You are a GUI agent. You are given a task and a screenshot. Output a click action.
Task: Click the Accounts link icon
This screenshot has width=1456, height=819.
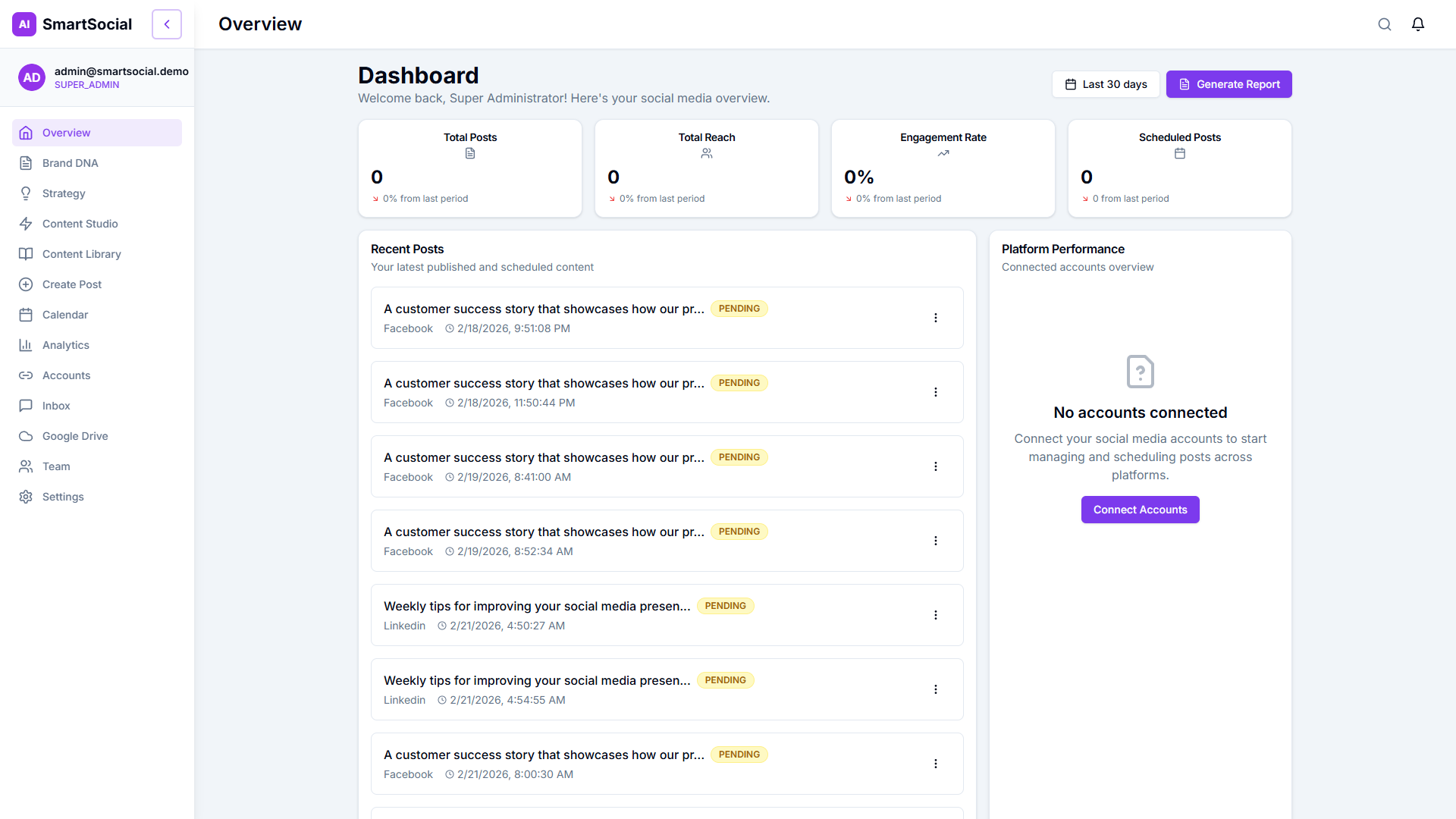point(26,375)
